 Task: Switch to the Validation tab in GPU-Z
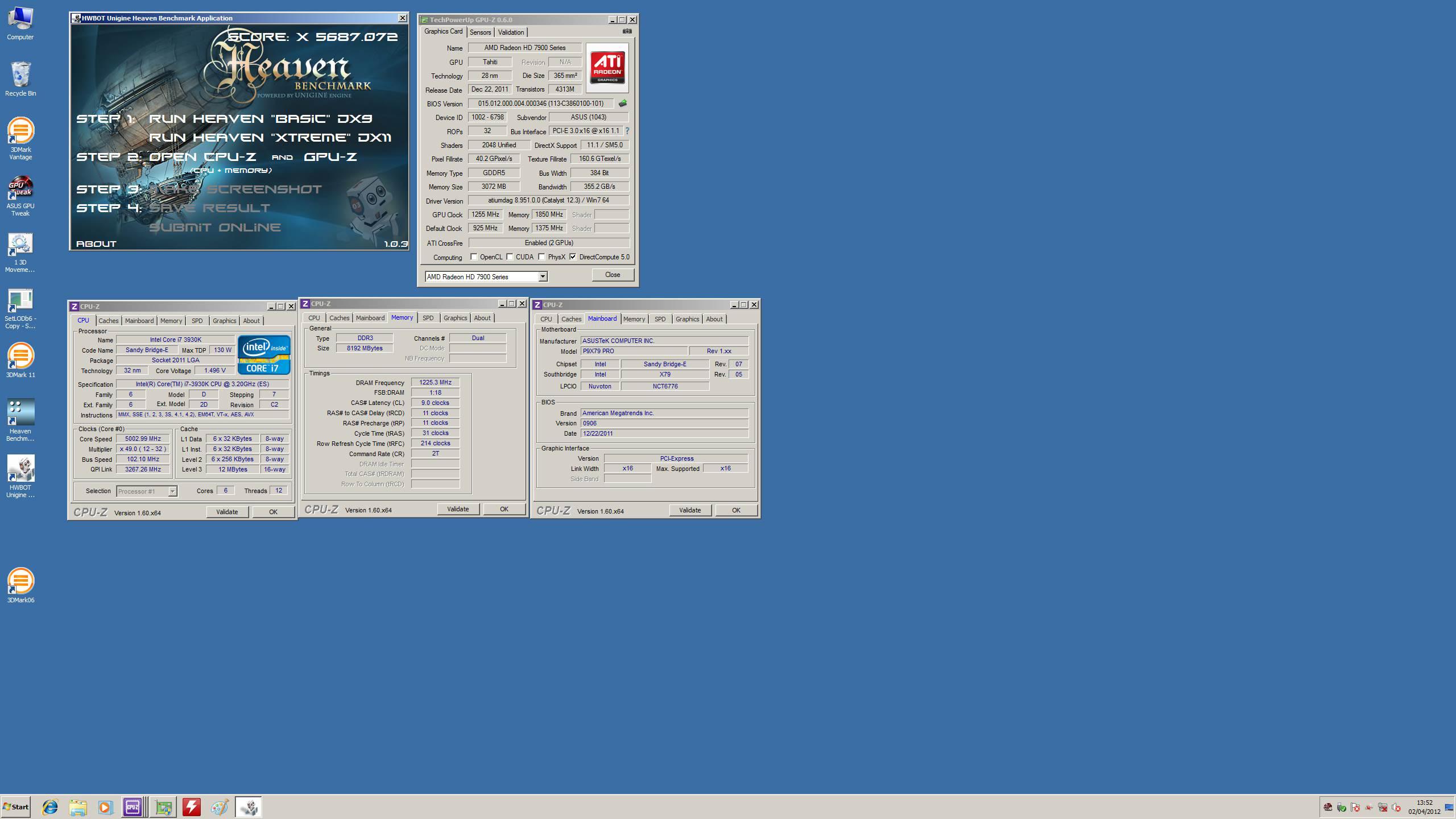click(x=511, y=32)
